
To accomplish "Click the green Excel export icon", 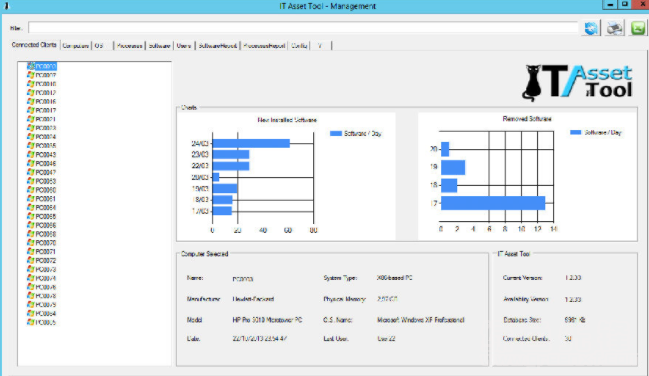I will pyautogui.click(x=638, y=28).
